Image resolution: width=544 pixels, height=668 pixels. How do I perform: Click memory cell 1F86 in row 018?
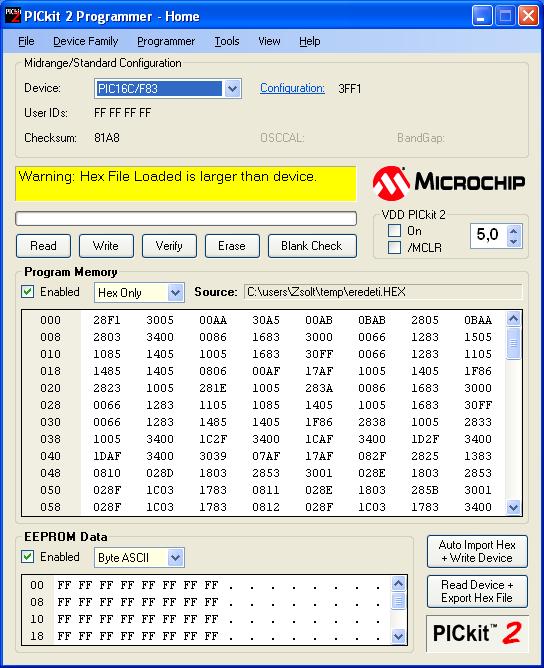coord(478,371)
